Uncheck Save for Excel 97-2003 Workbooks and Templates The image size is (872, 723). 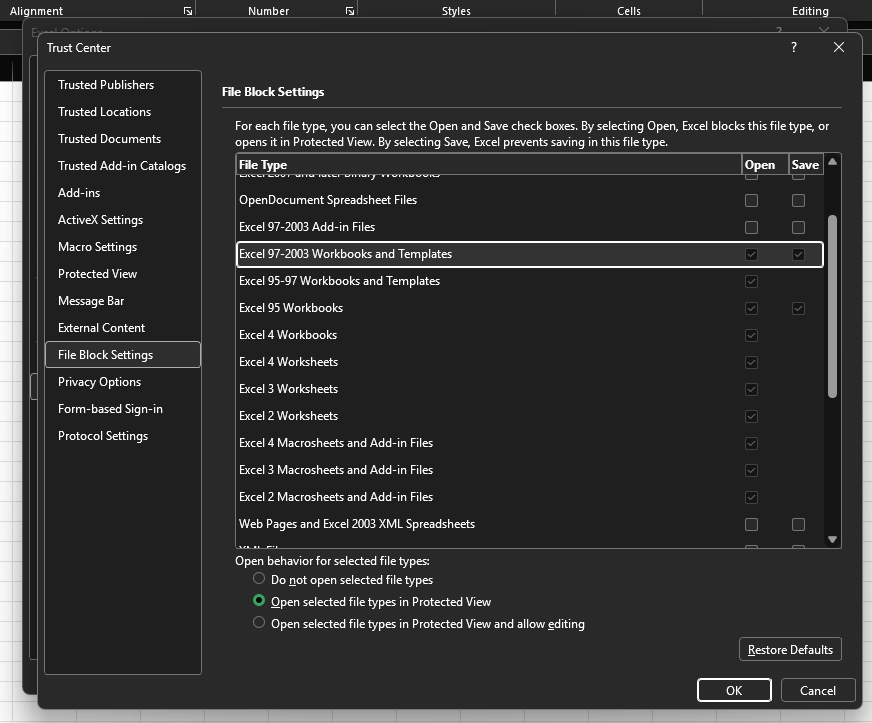click(798, 254)
